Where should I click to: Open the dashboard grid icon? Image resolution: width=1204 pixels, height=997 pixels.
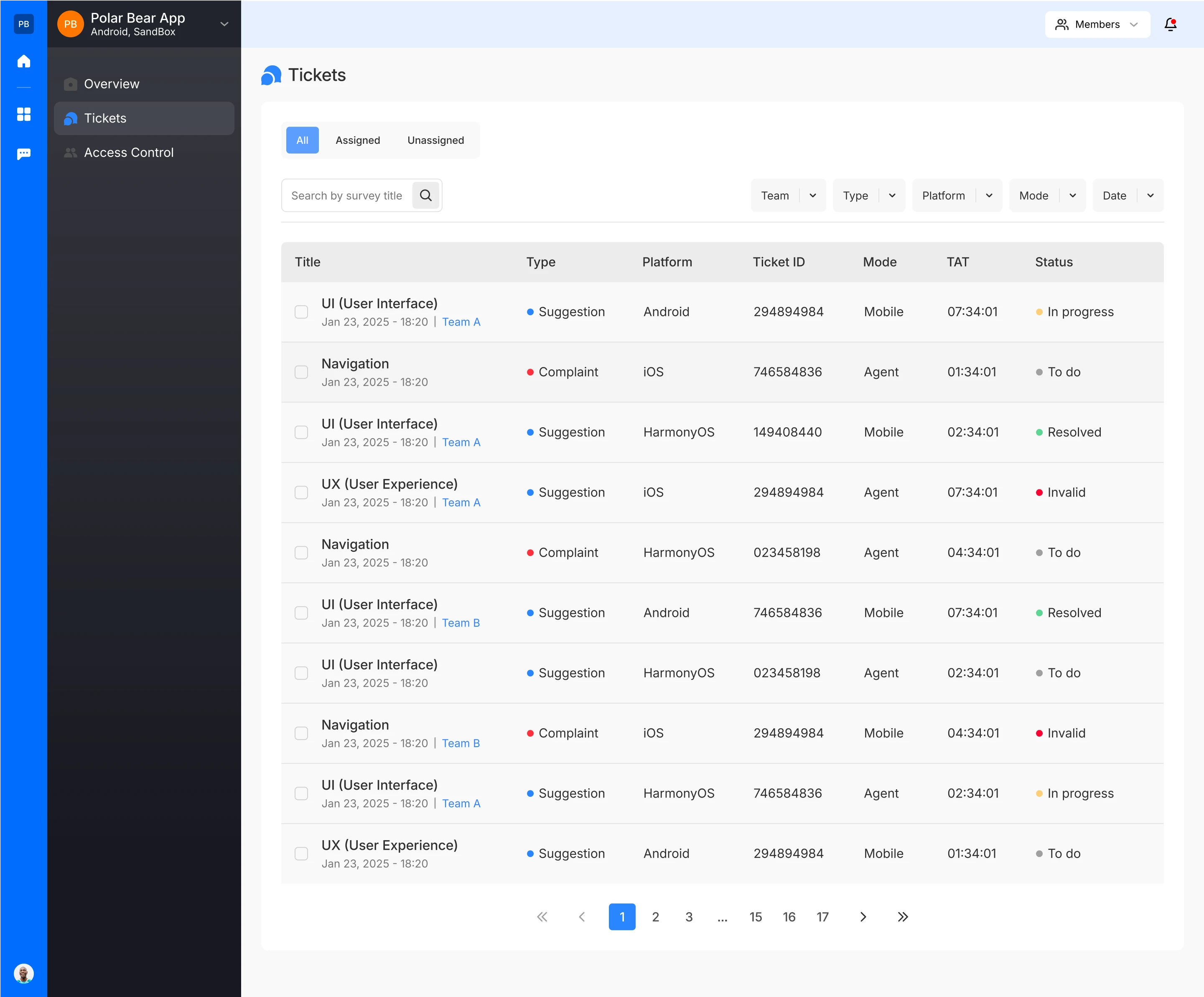point(23,114)
